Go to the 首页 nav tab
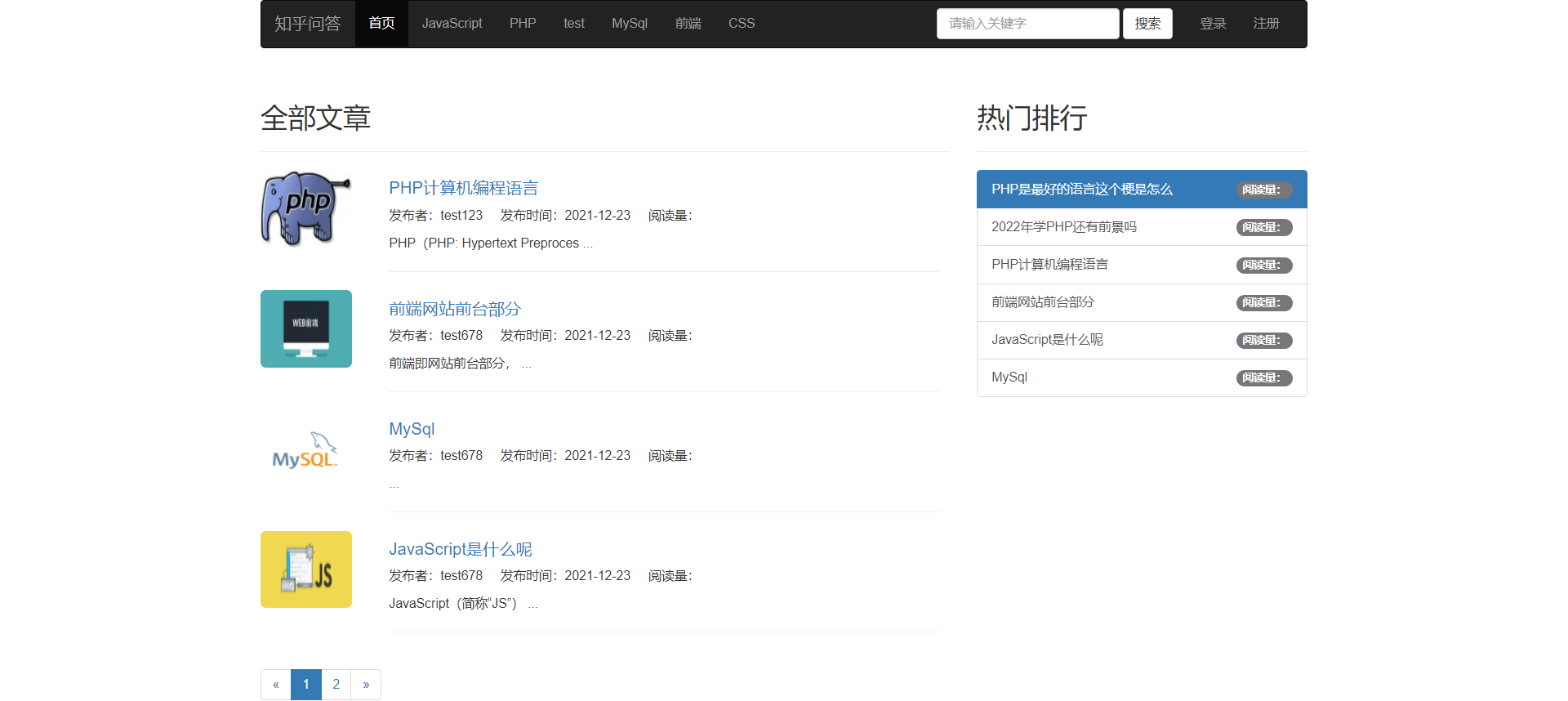The height and width of the screenshot is (701, 1568). (x=381, y=24)
